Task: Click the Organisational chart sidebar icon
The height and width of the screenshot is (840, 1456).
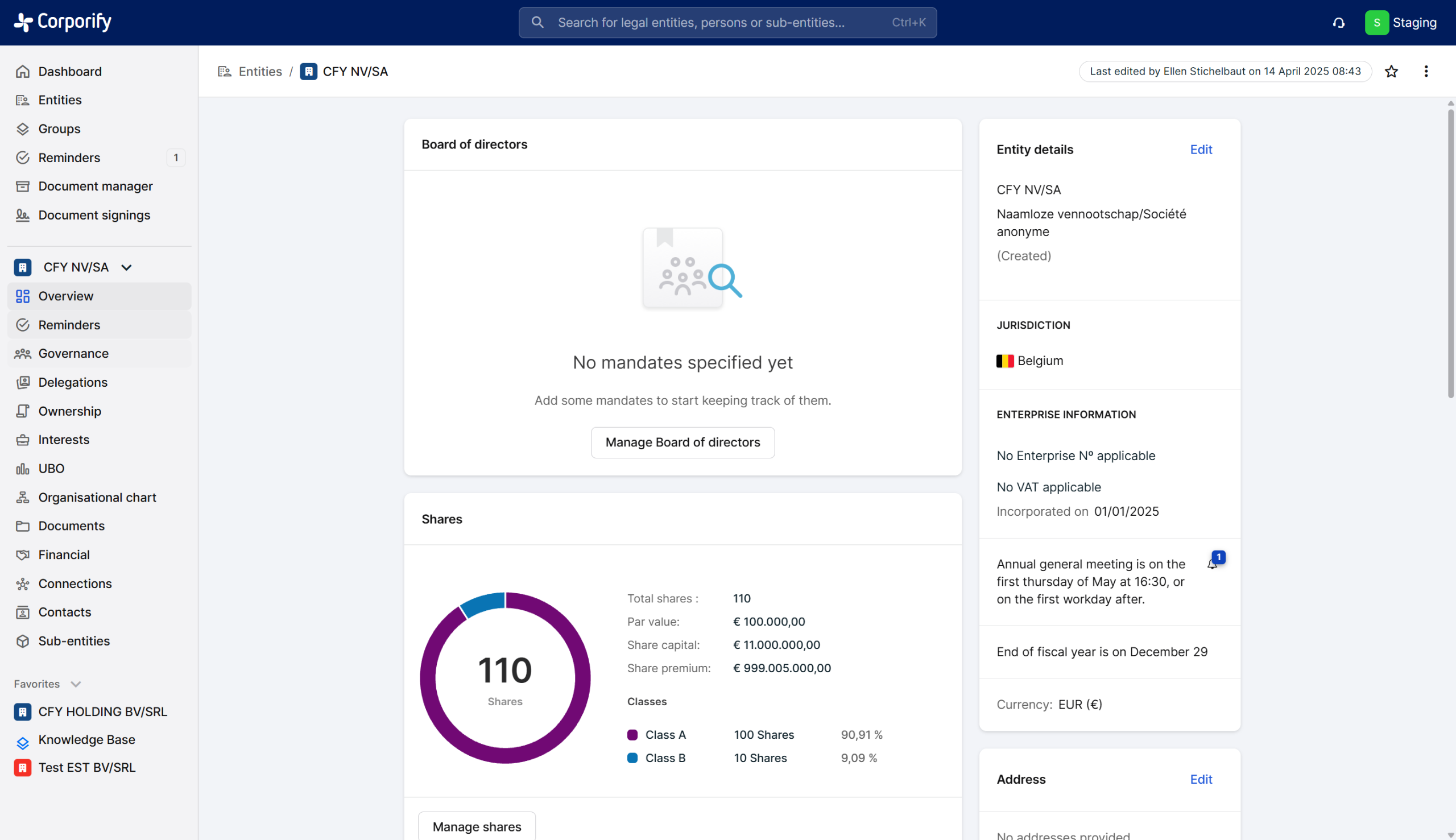Action: point(23,497)
